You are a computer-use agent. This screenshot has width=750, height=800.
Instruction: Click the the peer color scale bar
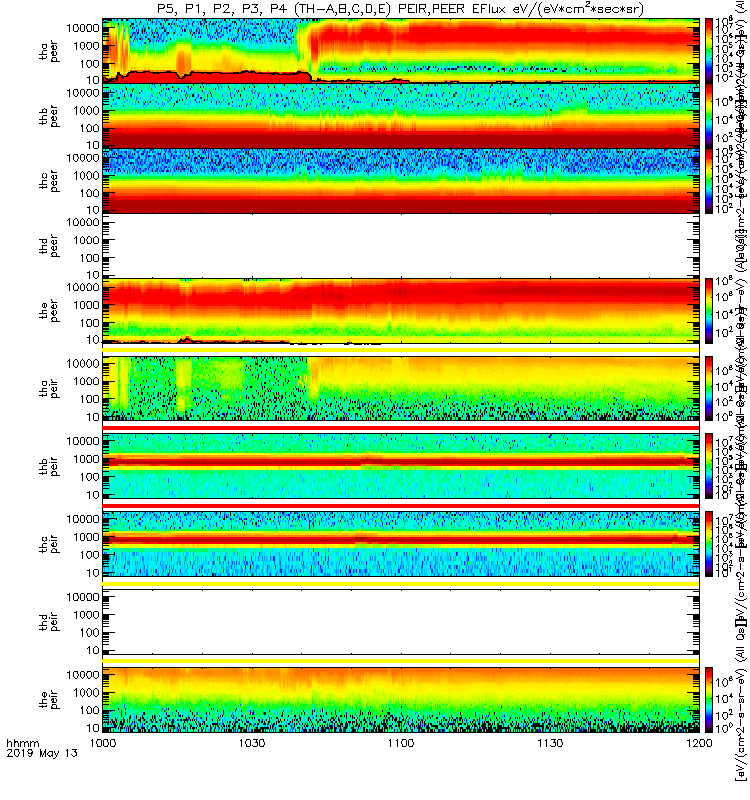709,310
